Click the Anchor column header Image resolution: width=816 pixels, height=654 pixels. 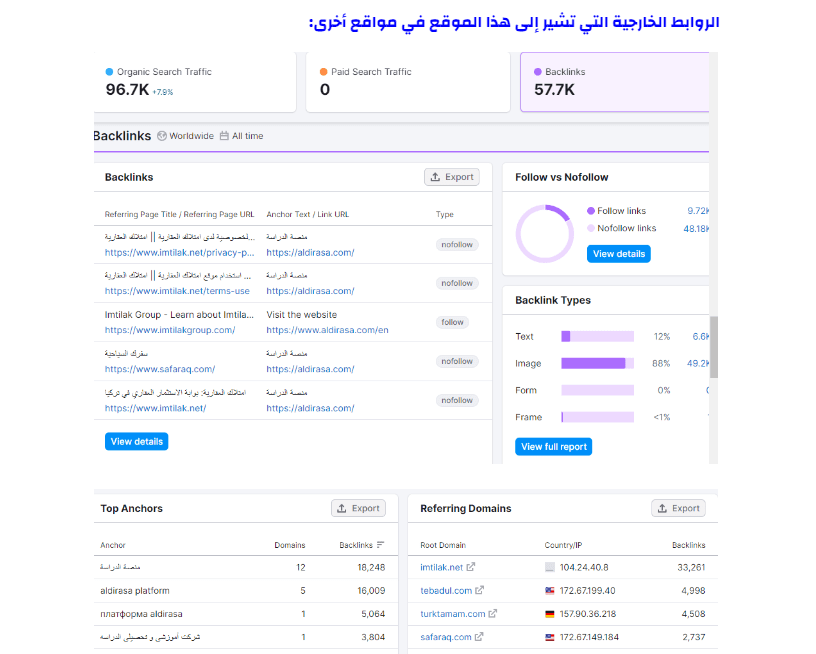[x=113, y=545]
